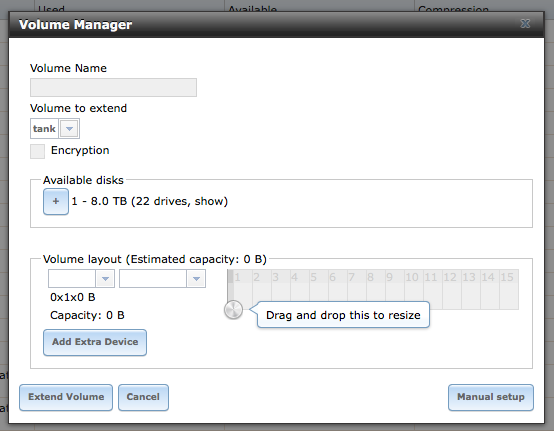
Task: Enable the Encryption checkbox
Action: click(37, 151)
